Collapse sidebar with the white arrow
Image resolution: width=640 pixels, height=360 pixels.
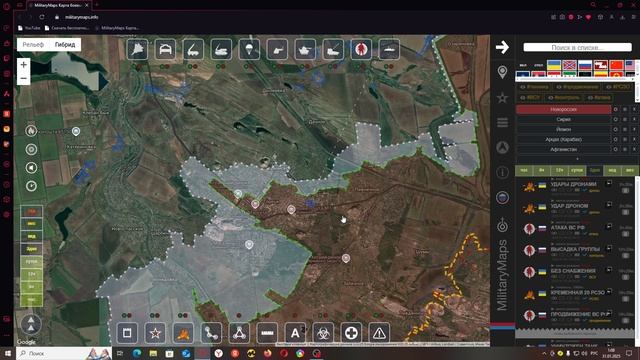(x=502, y=47)
